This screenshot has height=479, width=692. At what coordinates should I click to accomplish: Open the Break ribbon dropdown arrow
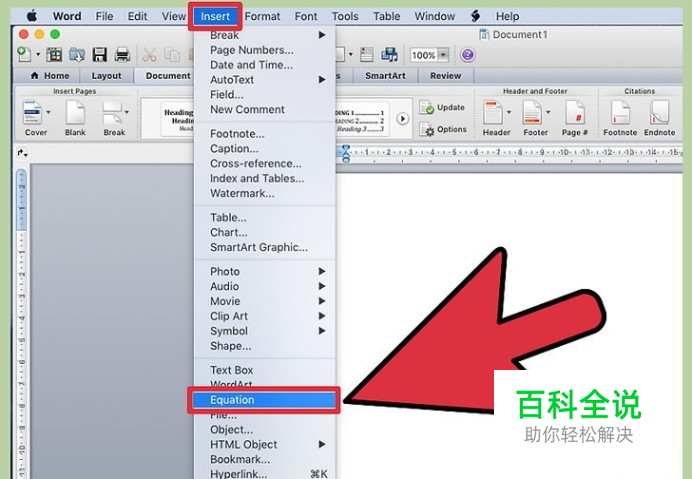pos(127,112)
